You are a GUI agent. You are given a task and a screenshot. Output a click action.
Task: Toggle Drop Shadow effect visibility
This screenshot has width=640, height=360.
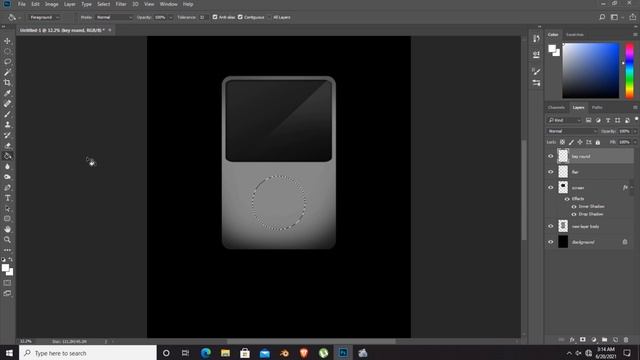pyautogui.click(x=574, y=214)
